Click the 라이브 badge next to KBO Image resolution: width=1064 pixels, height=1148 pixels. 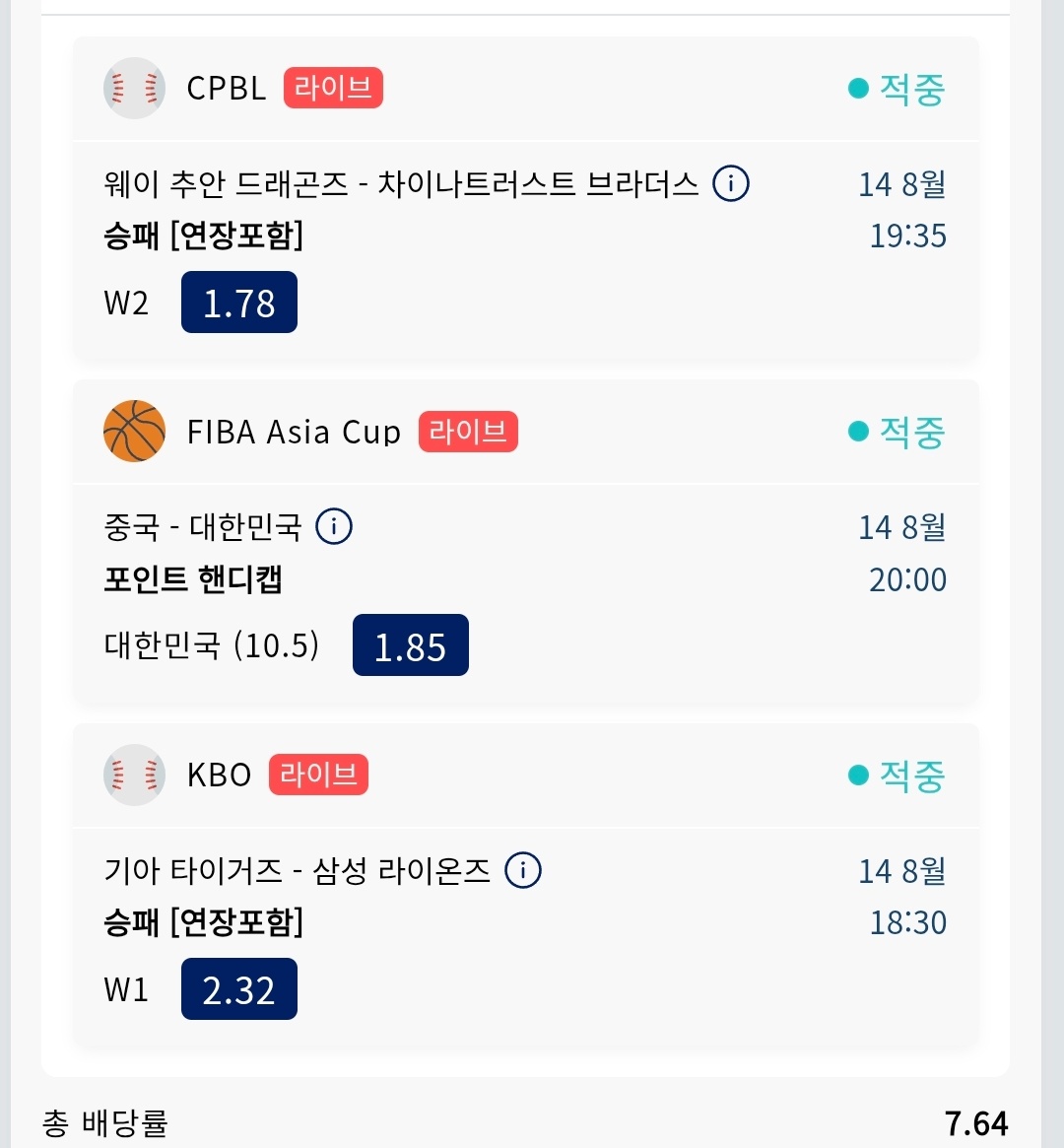click(x=318, y=775)
